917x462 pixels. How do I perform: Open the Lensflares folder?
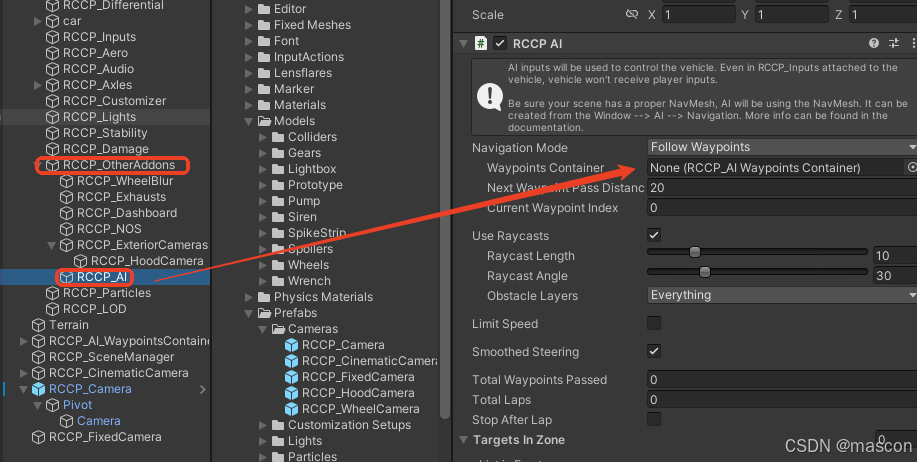[x=295, y=73]
